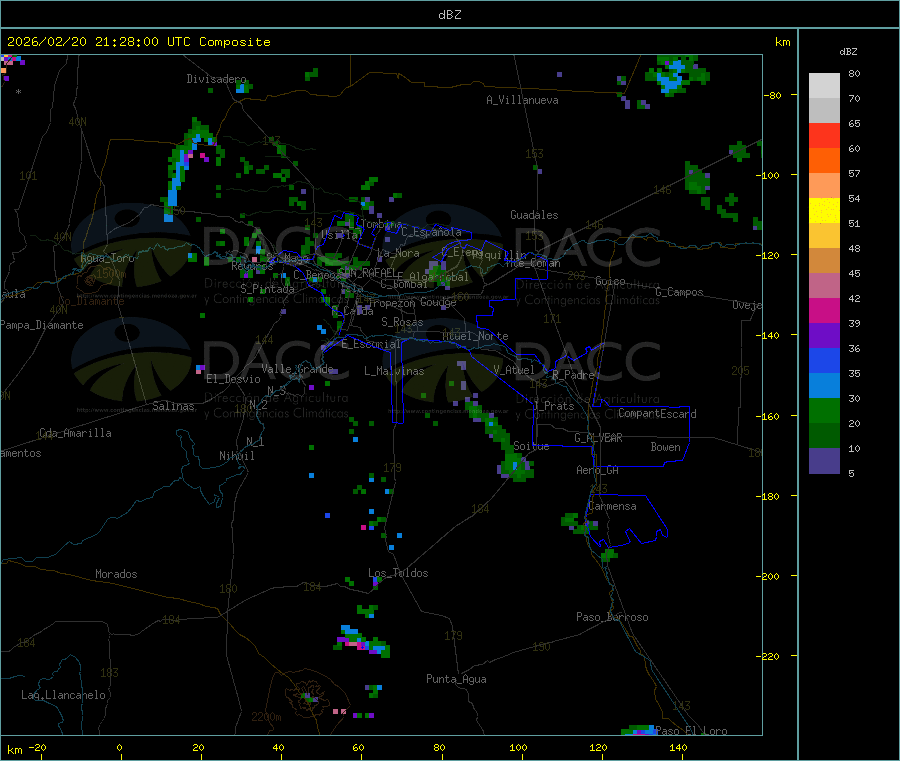Click the Divisadero location label

(216, 79)
